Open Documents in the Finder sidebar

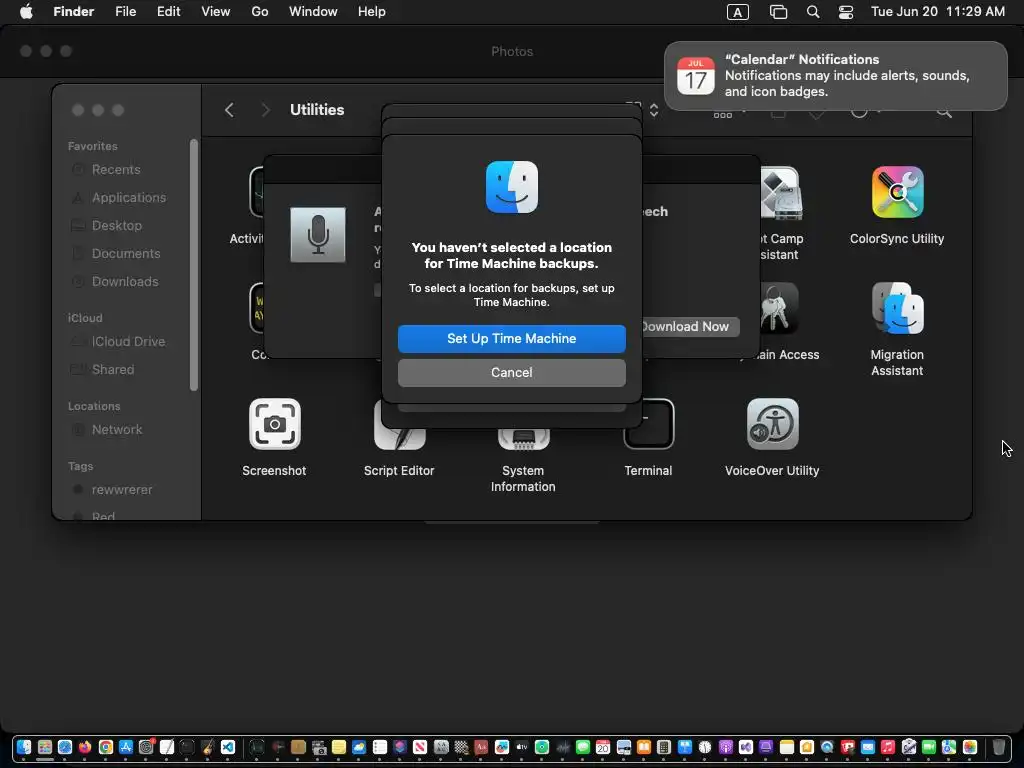pos(125,254)
